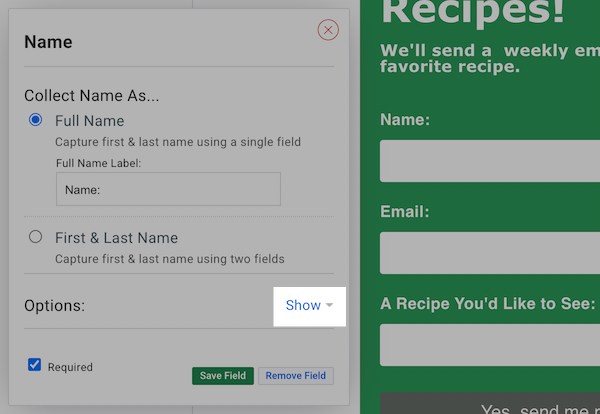Choose the First & Last Name radio option
The image size is (600, 414).
pos(36,237)
